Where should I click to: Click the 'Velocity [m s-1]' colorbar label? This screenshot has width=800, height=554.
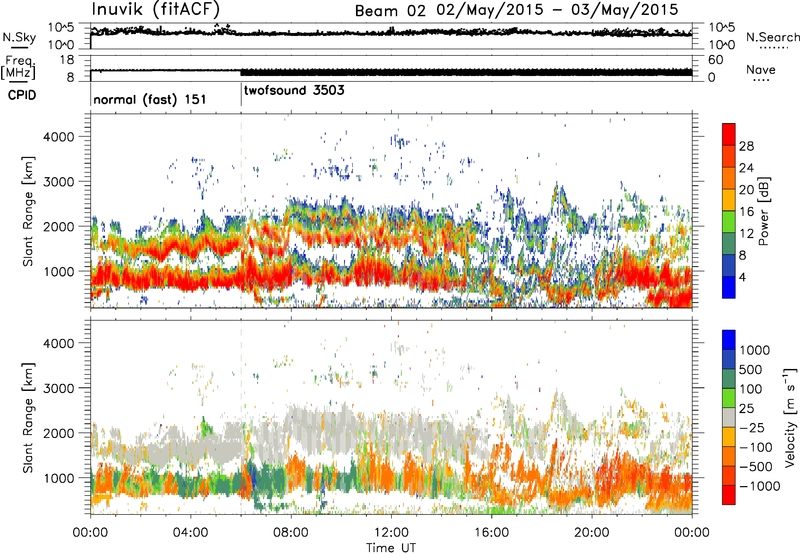(790, 417)
